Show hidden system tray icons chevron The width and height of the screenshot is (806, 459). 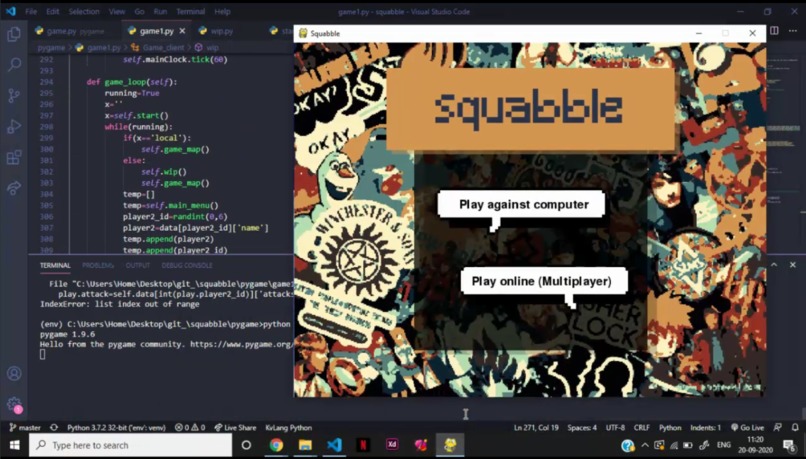pyautogui.click(x=645, y=445)
